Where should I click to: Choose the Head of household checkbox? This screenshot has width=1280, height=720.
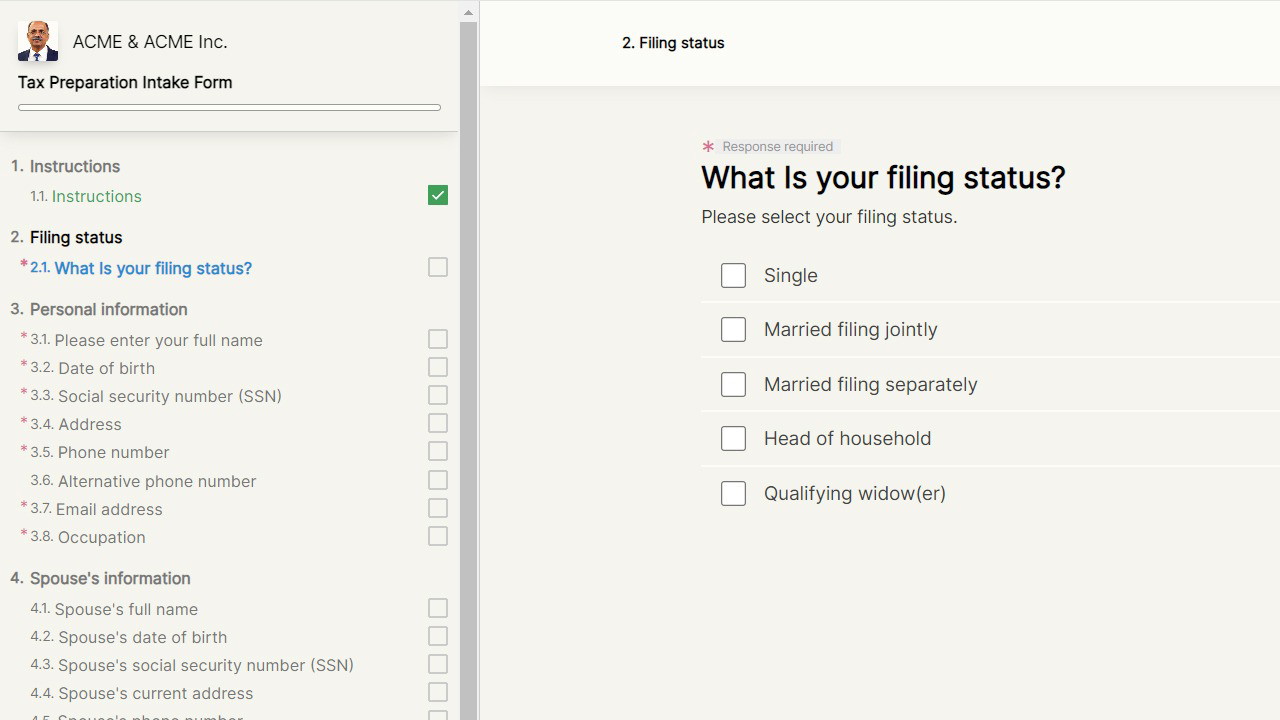[x=733, y=439]
